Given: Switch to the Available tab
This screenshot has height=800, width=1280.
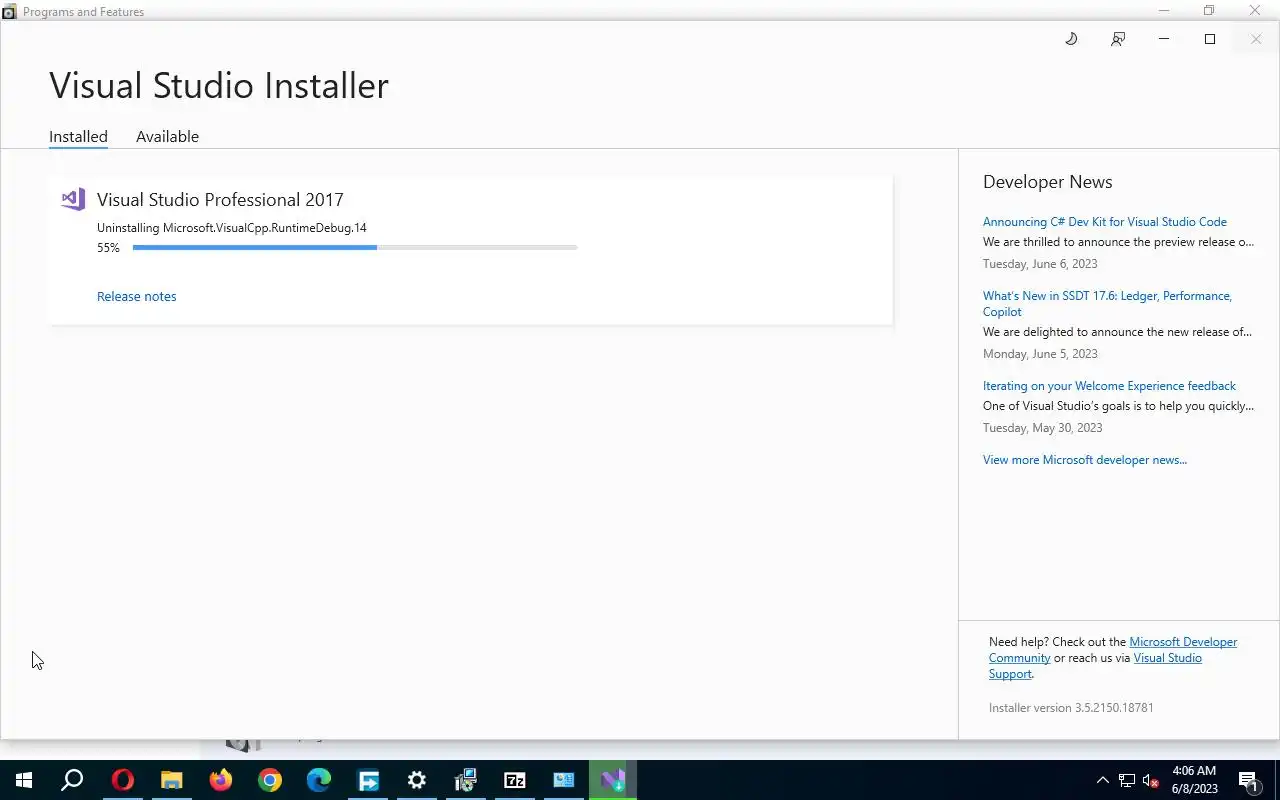Looking at the screenshot, I should (x=167, y=136).
